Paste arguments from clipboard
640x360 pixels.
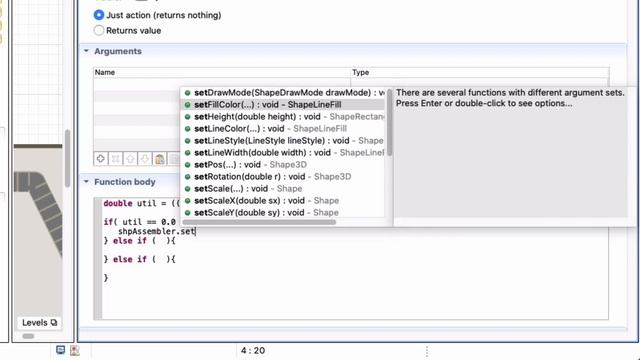160,159
